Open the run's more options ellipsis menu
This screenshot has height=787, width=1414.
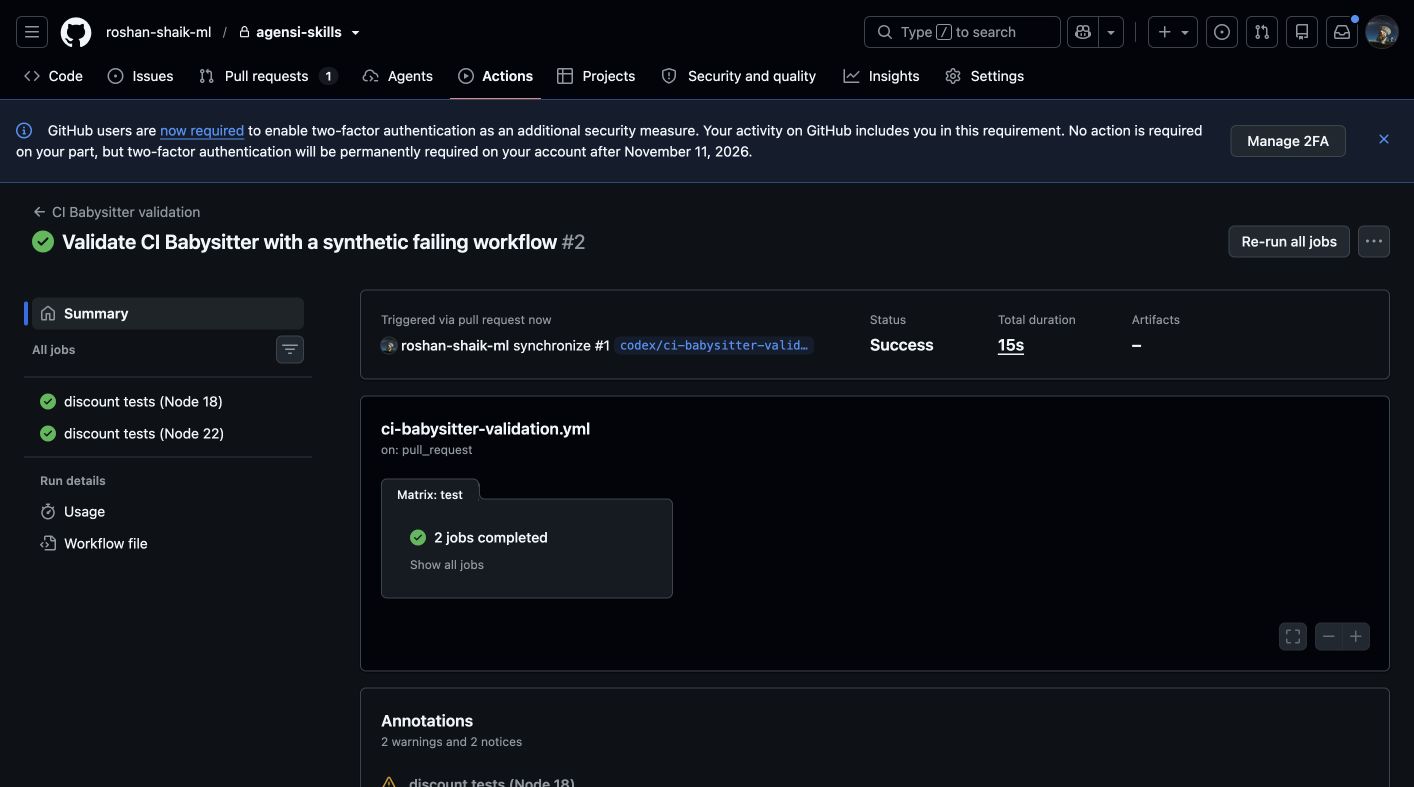tap(1374, 241)
